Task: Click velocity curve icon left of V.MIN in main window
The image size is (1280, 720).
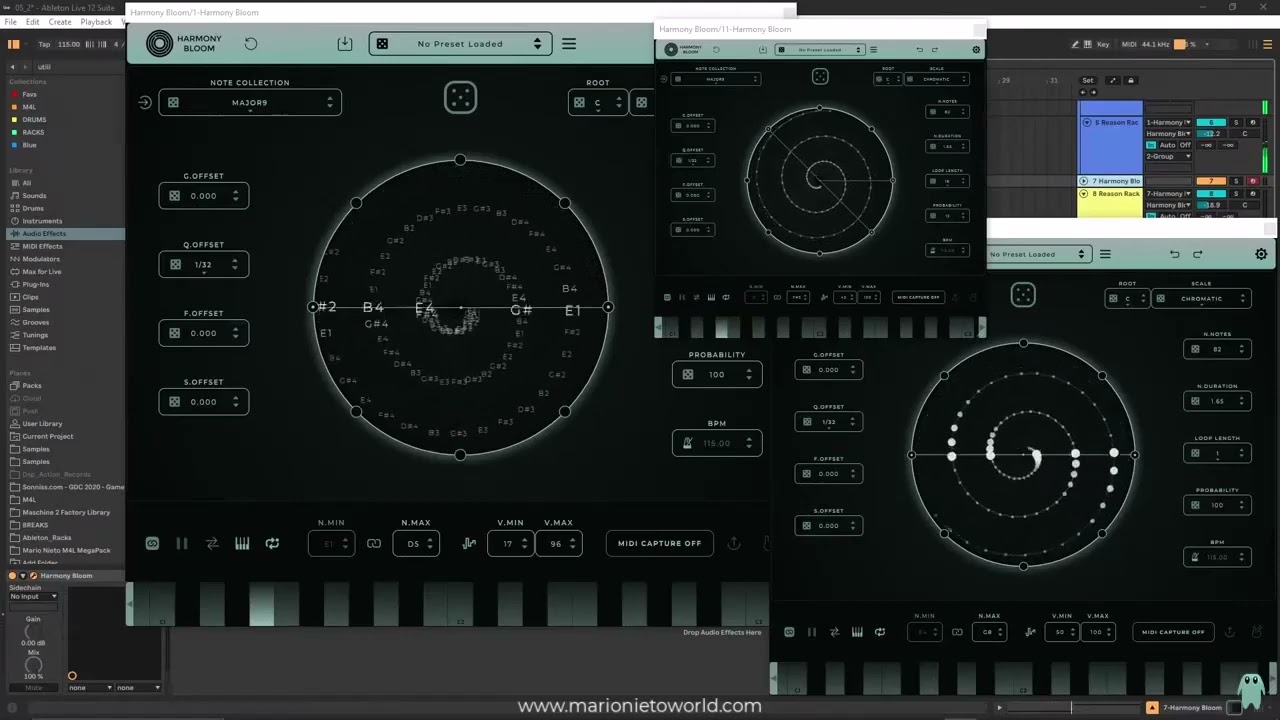Action: 469,543
